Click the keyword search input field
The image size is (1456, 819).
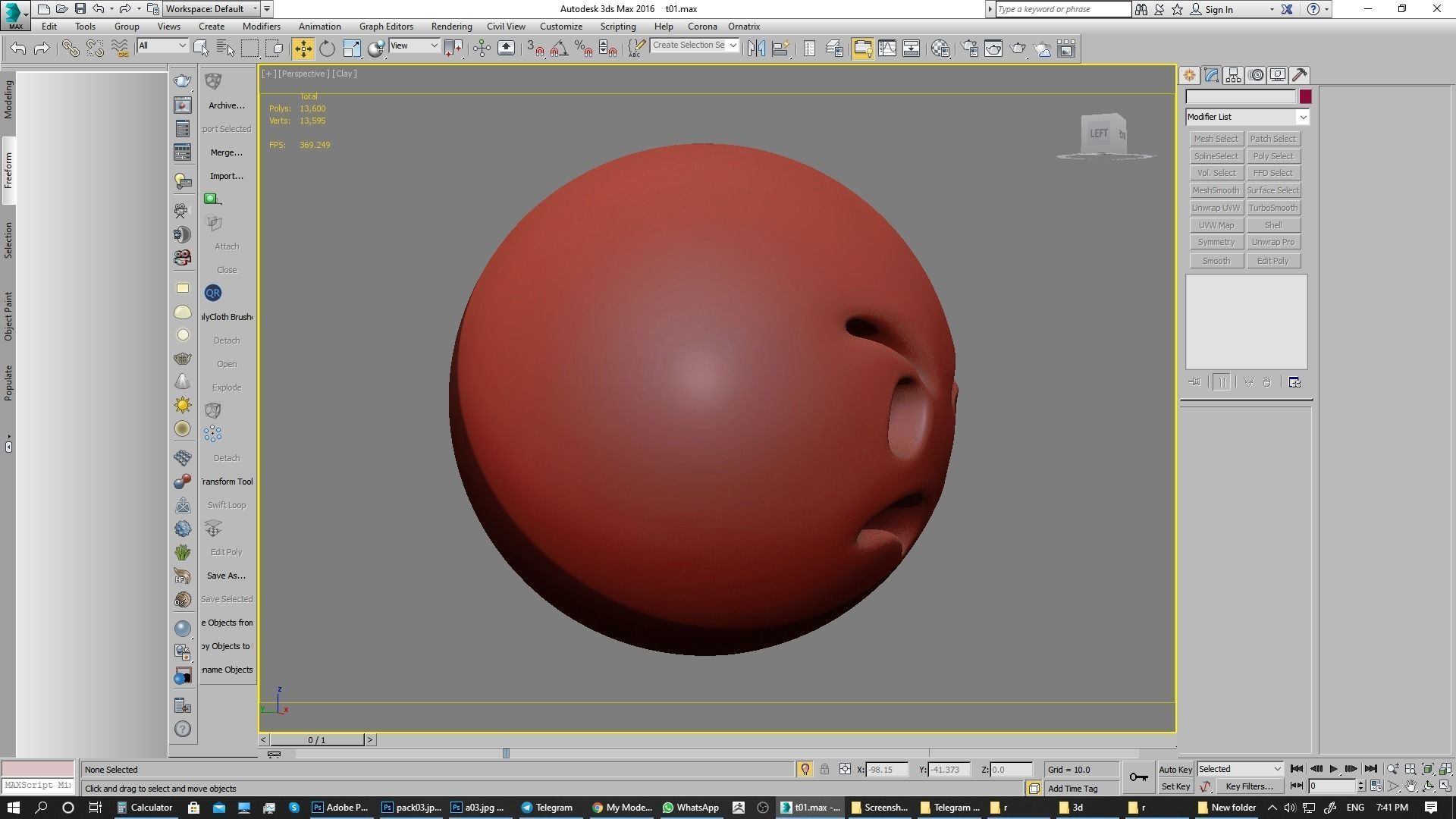(1062, 9)
